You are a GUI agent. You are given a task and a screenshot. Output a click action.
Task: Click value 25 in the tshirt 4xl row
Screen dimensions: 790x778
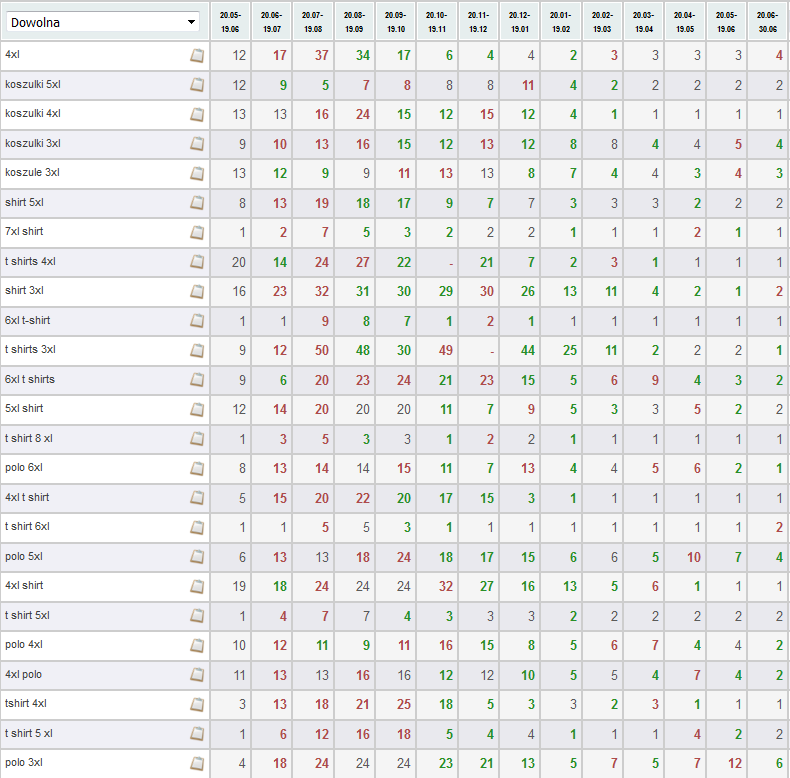coord(404,704)
